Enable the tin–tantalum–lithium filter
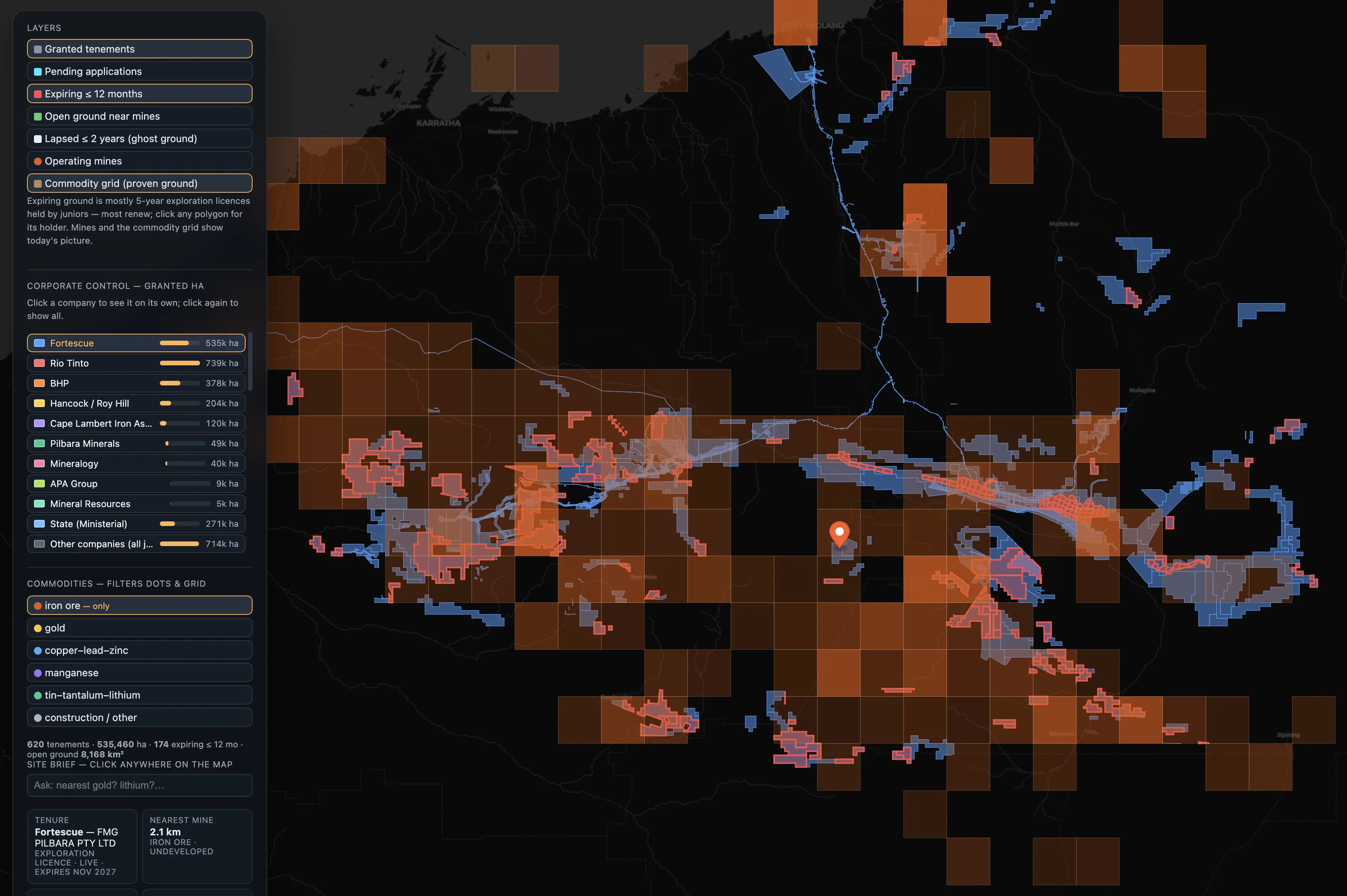This screenshot has width=1347, height=896. click(x=139, y=695)
